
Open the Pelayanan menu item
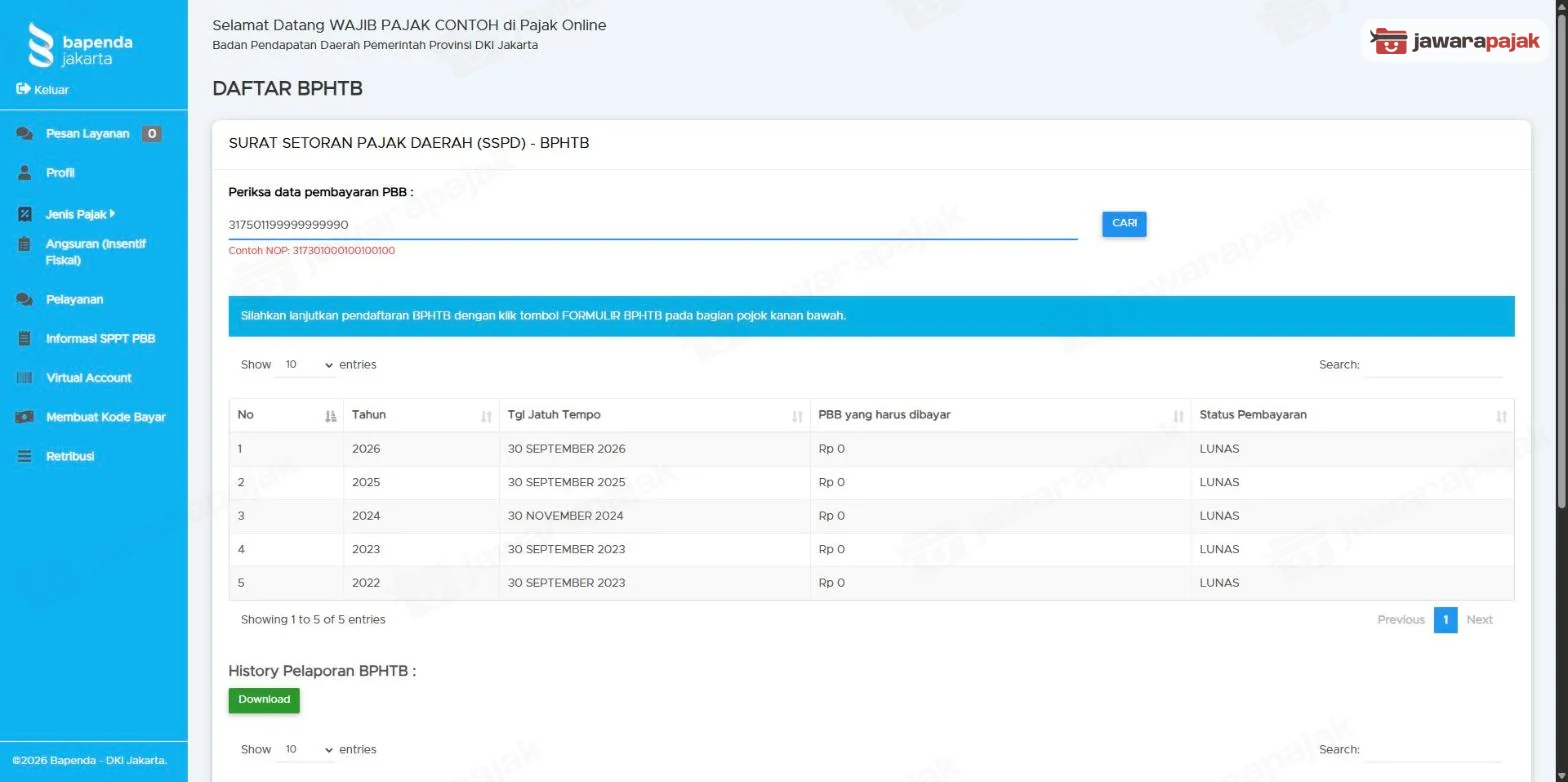tap(74, 300)
